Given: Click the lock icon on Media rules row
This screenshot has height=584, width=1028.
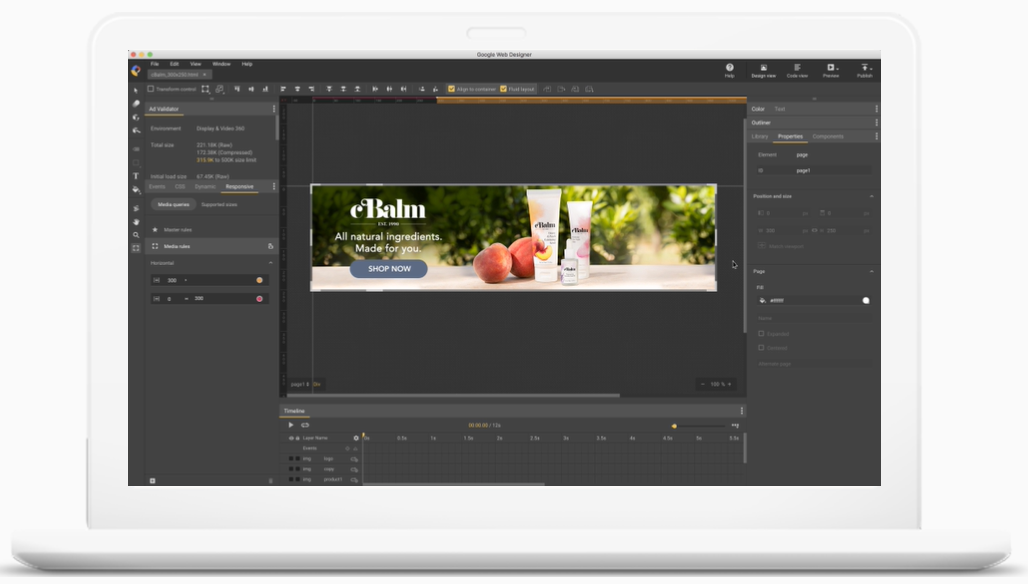Looking at the screenshot, I should [x=270, y=246].
